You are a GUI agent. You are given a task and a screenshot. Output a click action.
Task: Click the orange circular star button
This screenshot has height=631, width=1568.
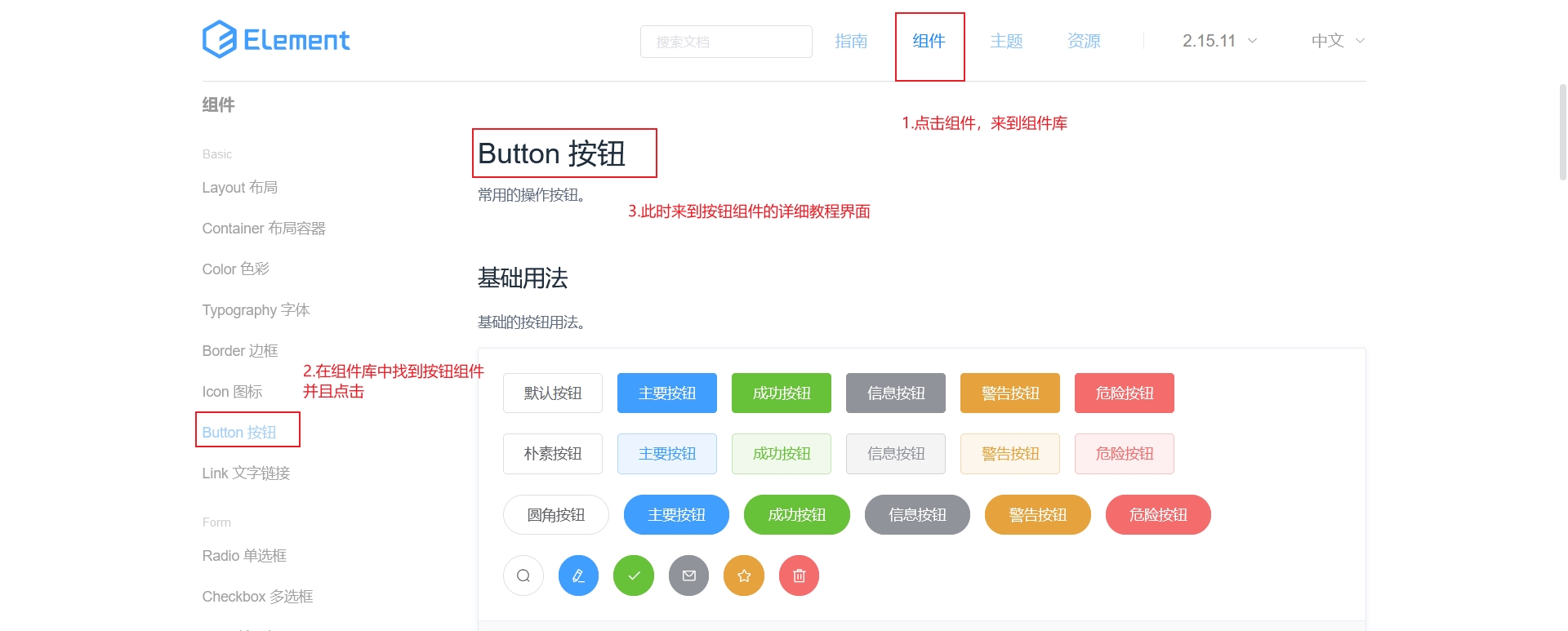[744, 575]
